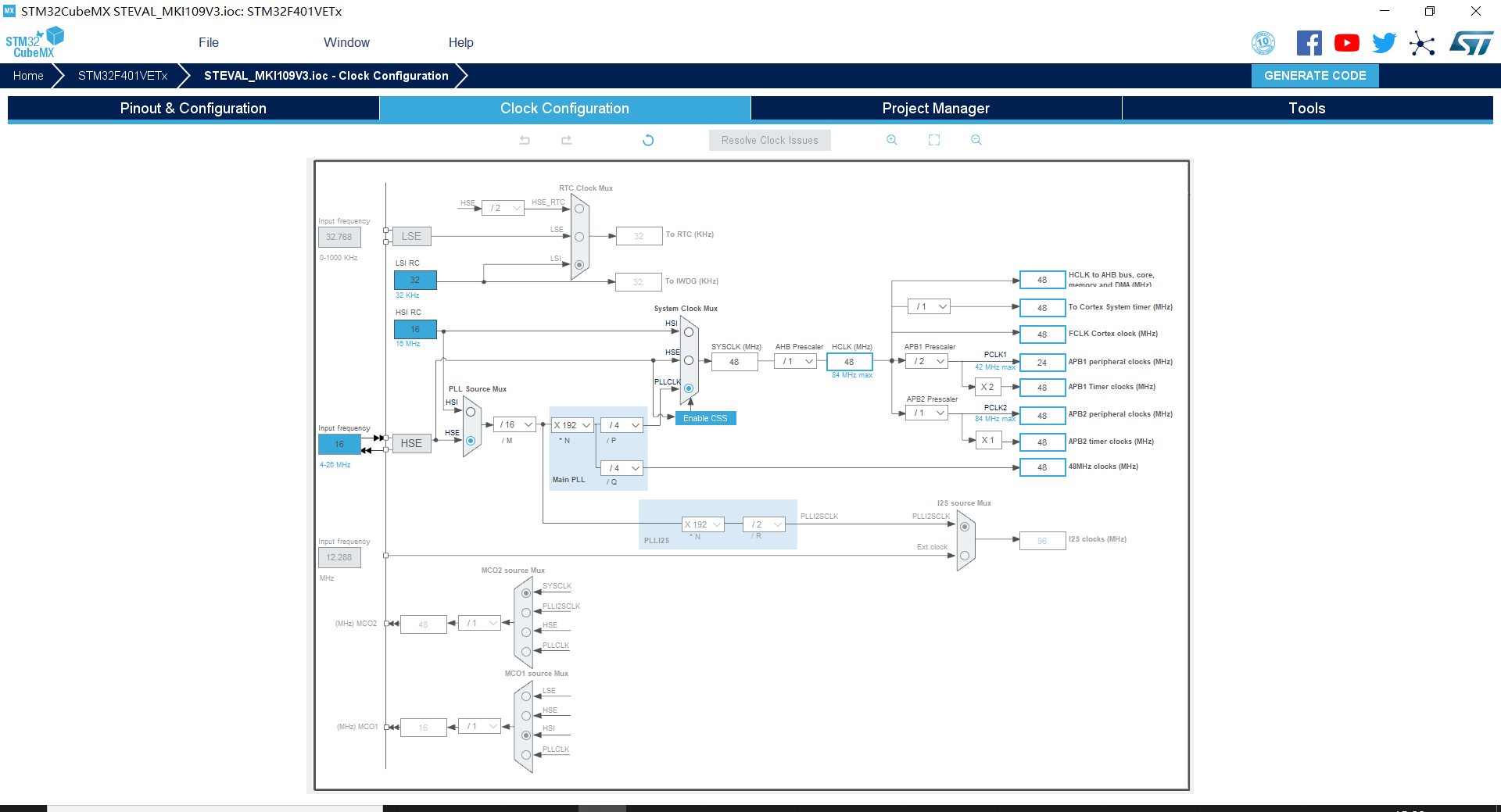Open Cortex System timer /1 dropdown
Screen dimensions: 1501x812
[929, 306]
